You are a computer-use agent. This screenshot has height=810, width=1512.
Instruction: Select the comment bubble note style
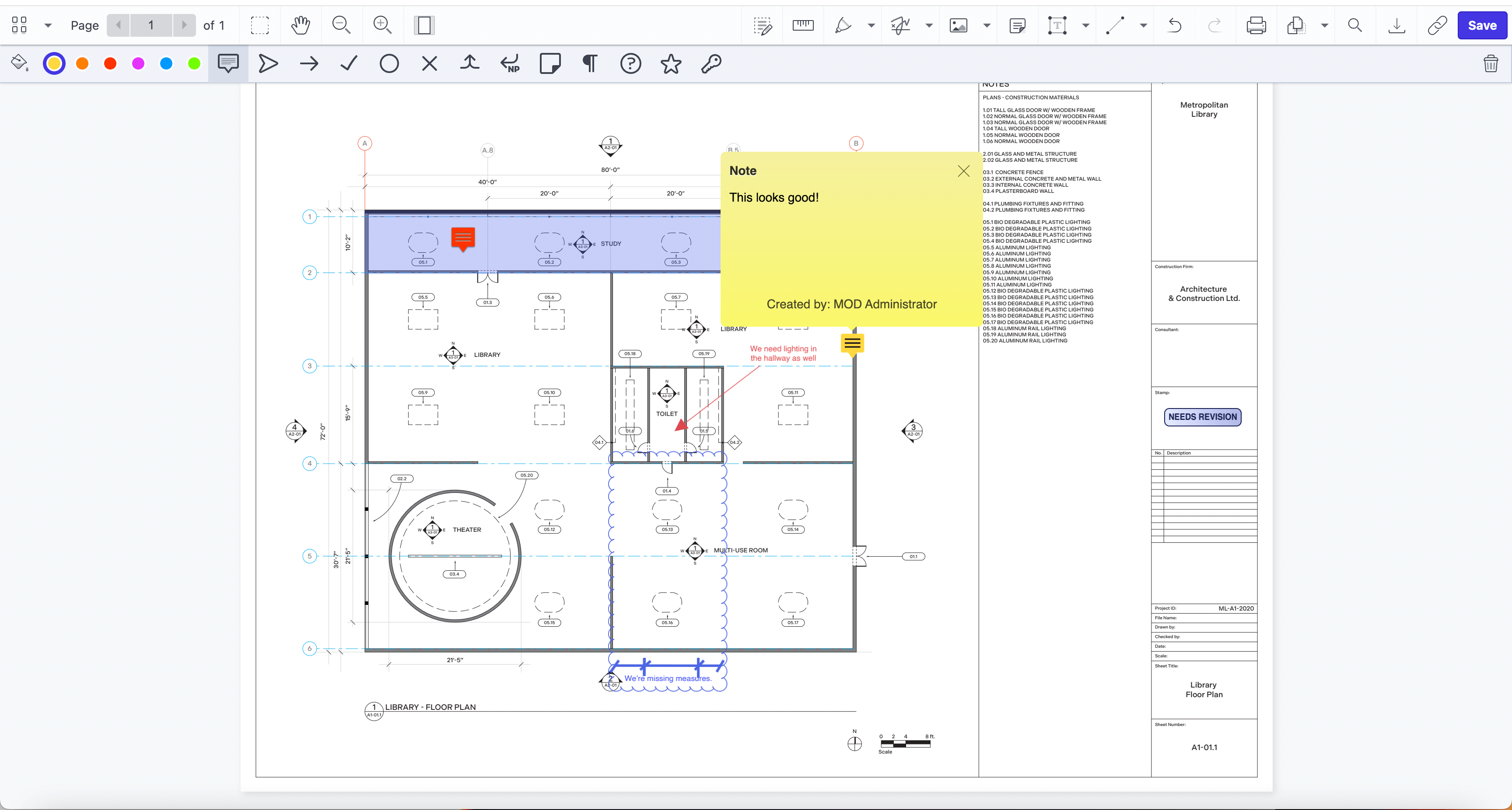(x=228, y=63)
